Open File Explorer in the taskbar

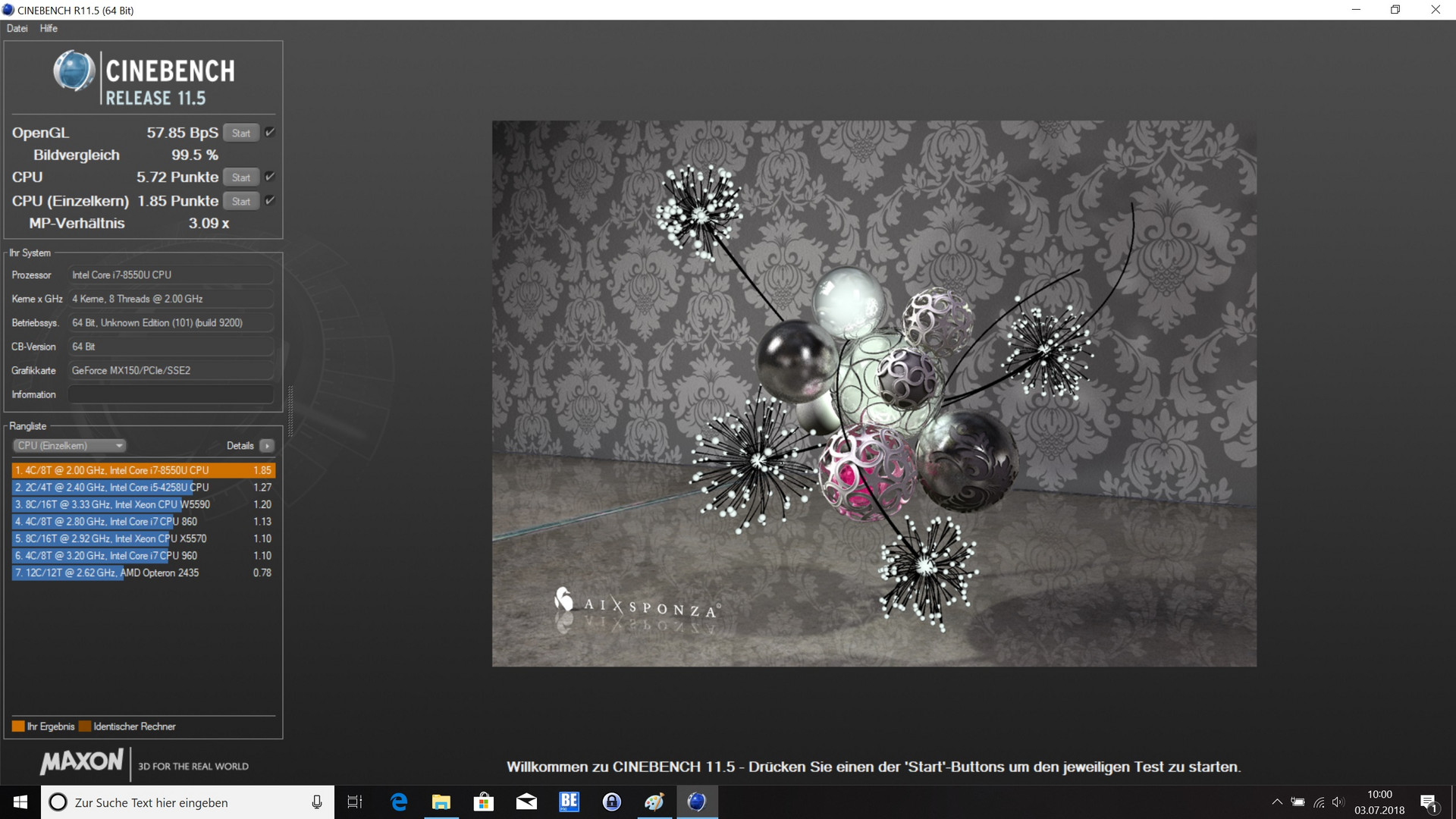coord(441,802)
